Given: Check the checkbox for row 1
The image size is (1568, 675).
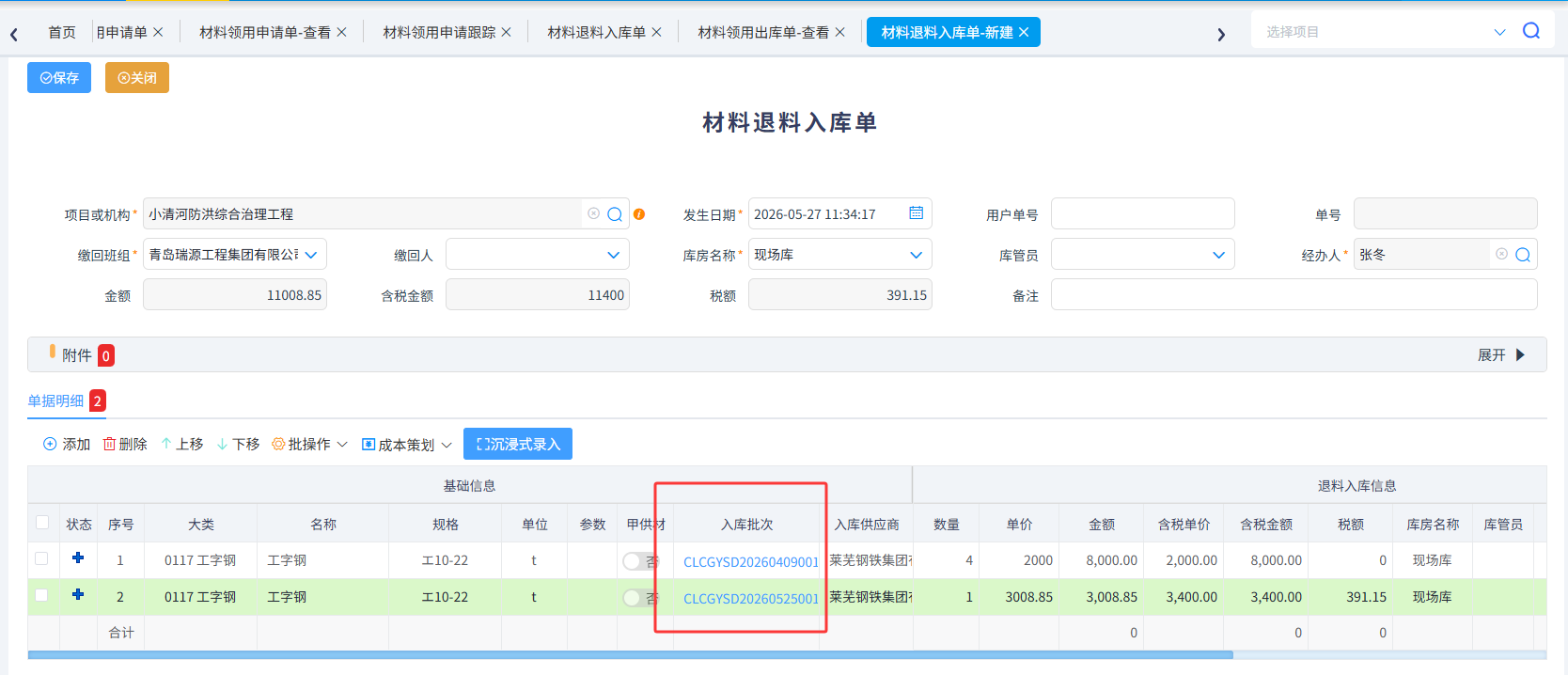Looking at the screenshot, I should tap(41, 558).
